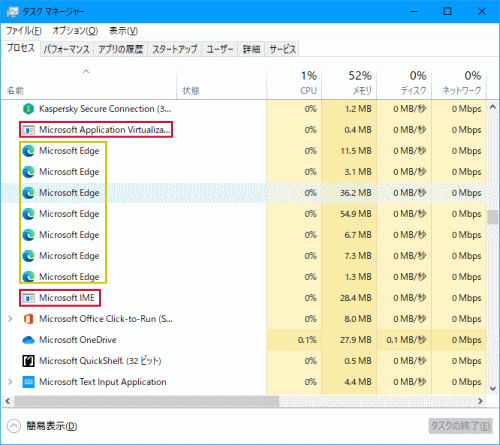The width and height of the screenshot is (500, 445).
Task: Maximize the Task Manager window
Action: coord(447,12)
